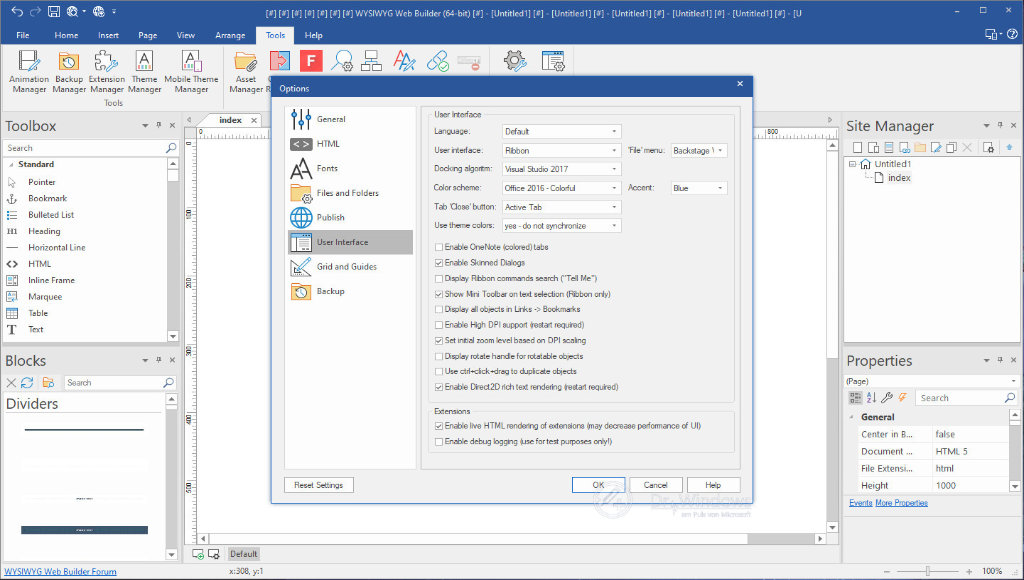This screenshot has height=580, width=1024.
Task: Open the Color scheme dropdown
Action: (562, 188)
